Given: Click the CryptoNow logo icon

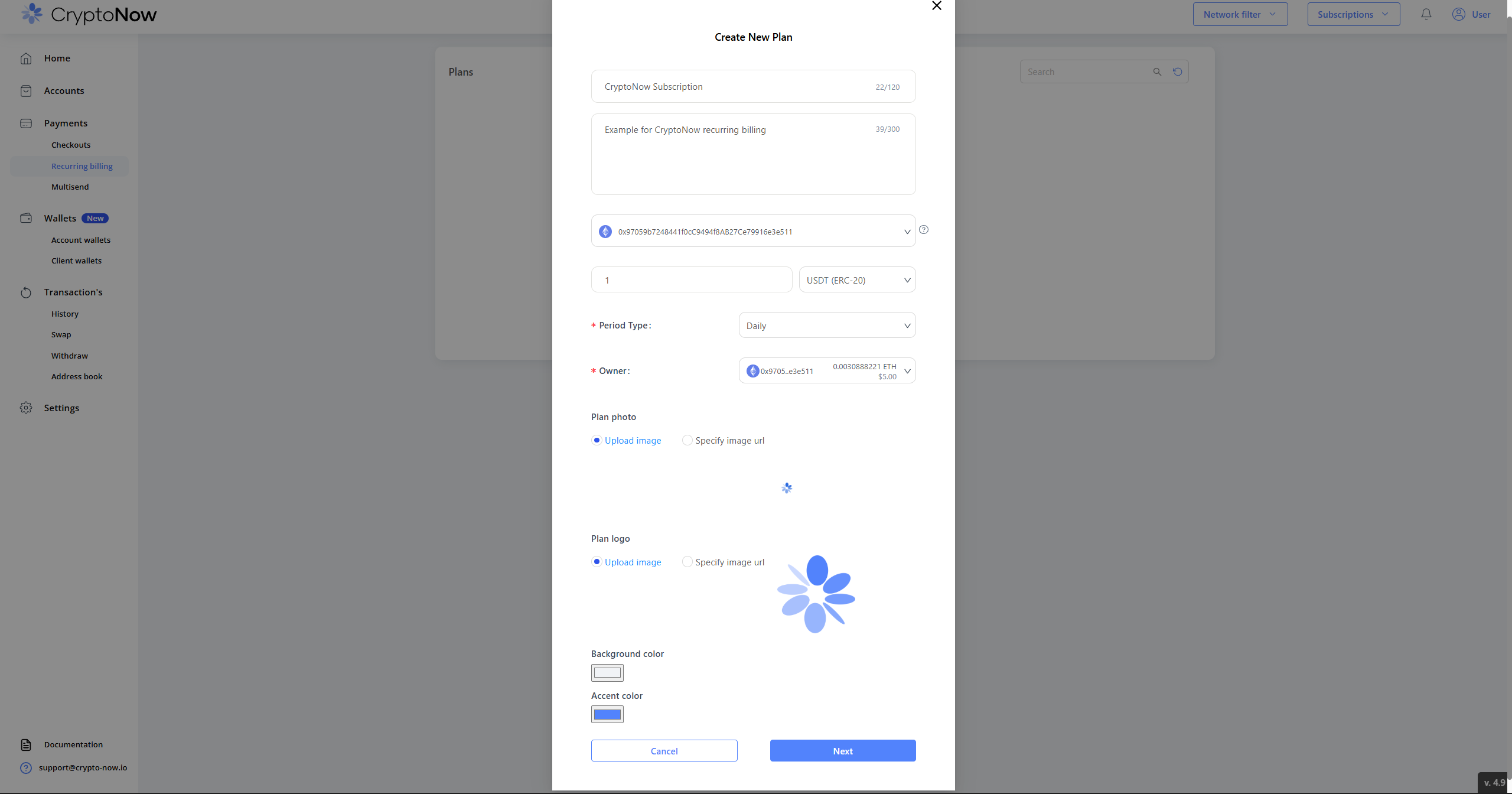Looking at the screenshot, I should [32, 14].
